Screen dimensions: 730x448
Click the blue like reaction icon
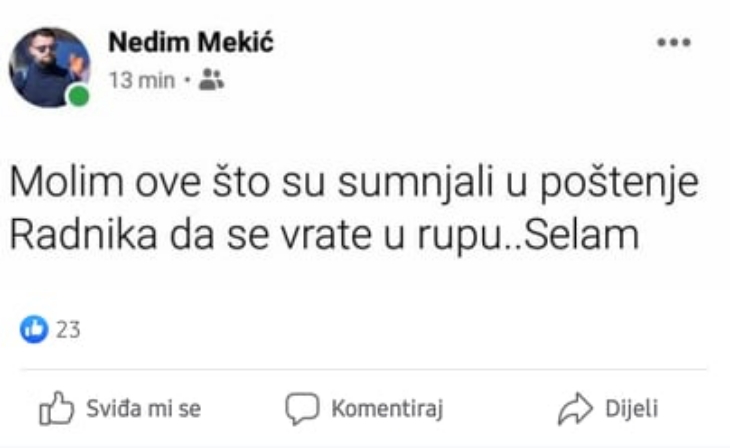coord(34,329)
